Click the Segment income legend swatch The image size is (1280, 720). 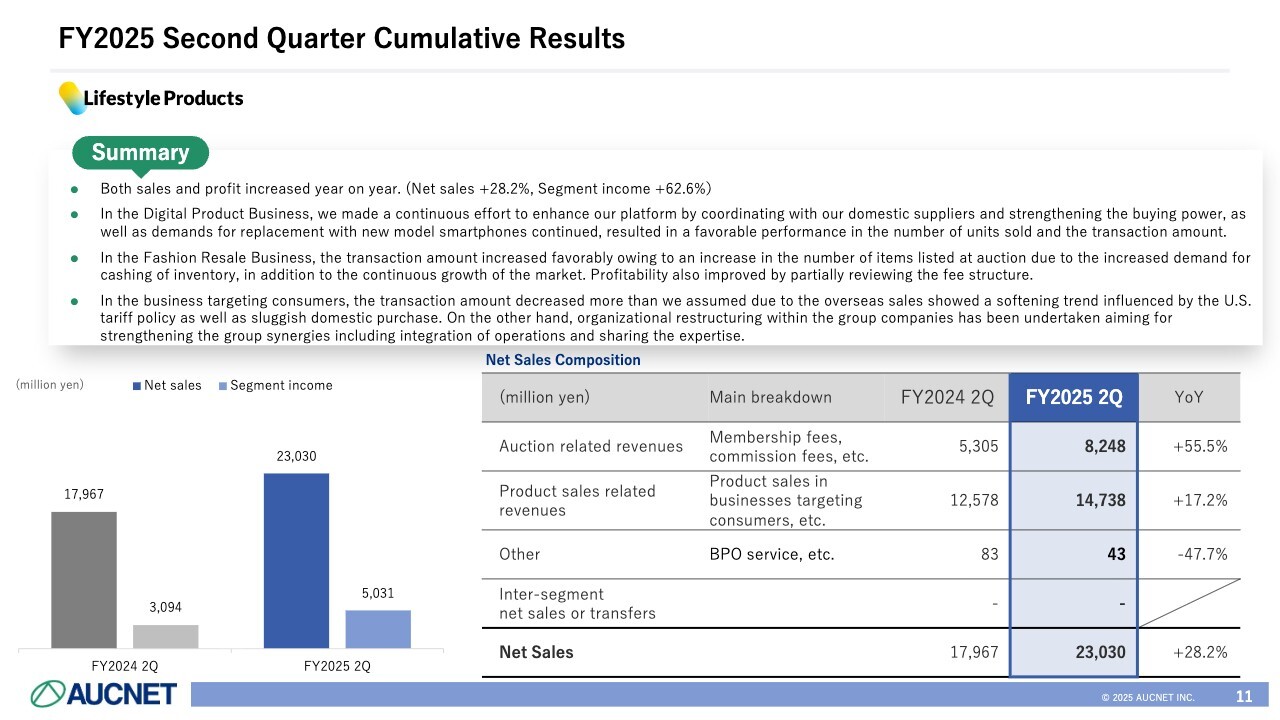click(x=223, y=386)
